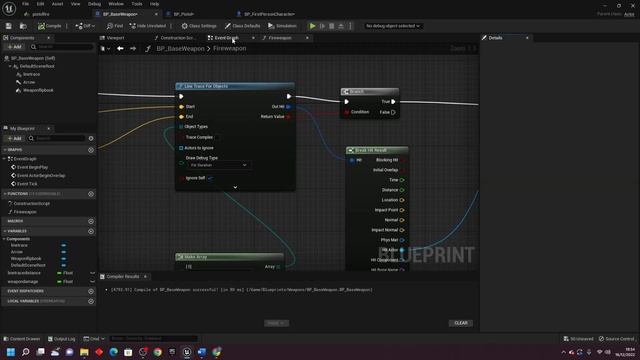Screen dimensions: 640x360
Task: Click the linetracedistance variable
Action: pyautogui.click(x=24, y=273)
